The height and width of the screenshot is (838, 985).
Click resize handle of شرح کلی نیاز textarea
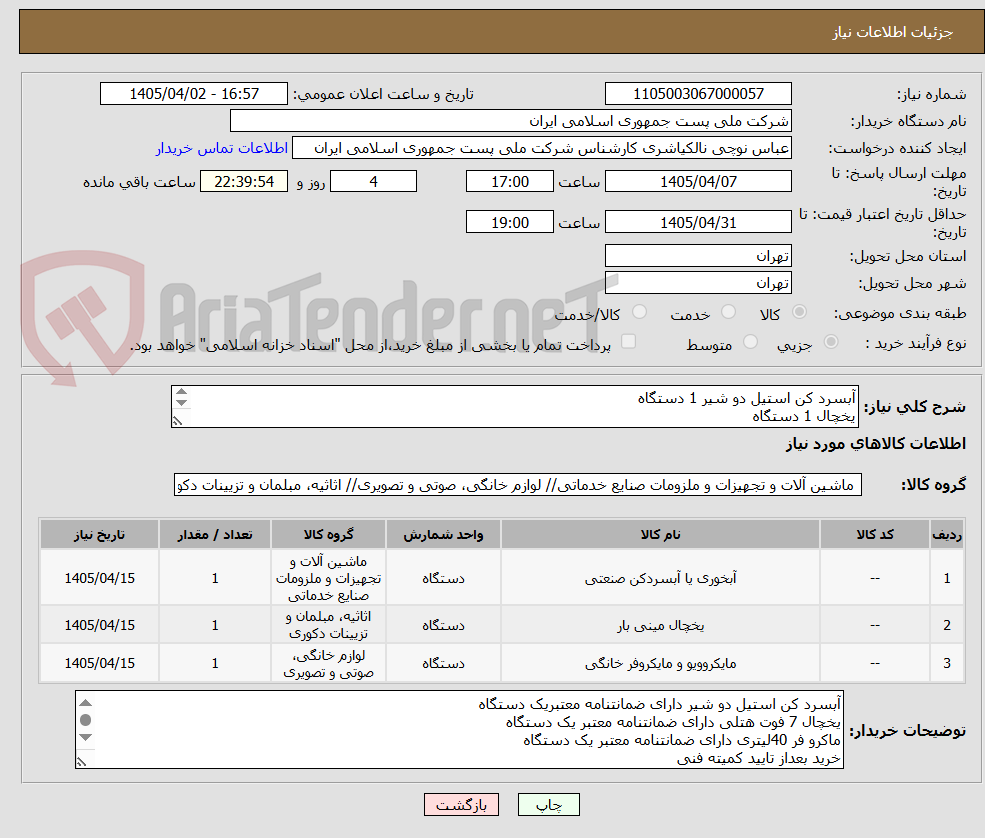pyautogui.click(x=178, y=421)
